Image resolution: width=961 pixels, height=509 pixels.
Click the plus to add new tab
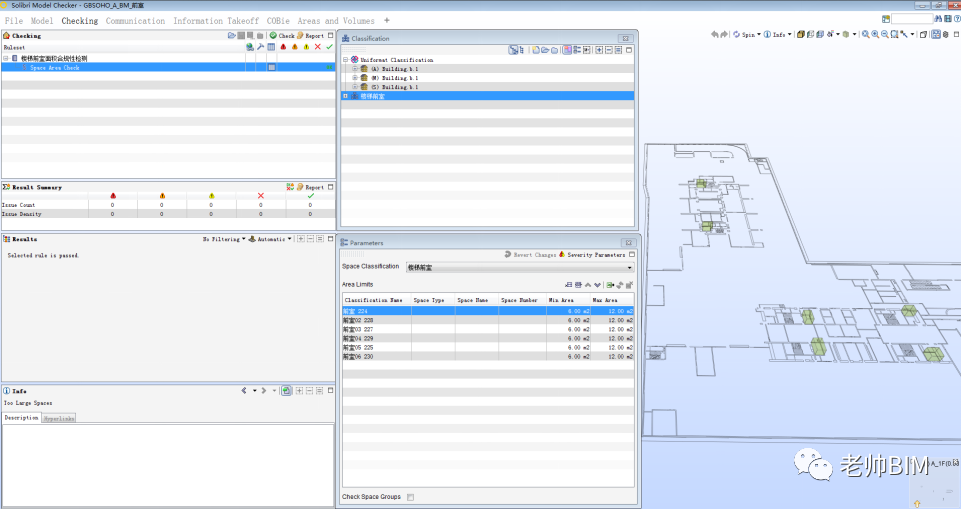pyautogui.click(x=386, y=21)
